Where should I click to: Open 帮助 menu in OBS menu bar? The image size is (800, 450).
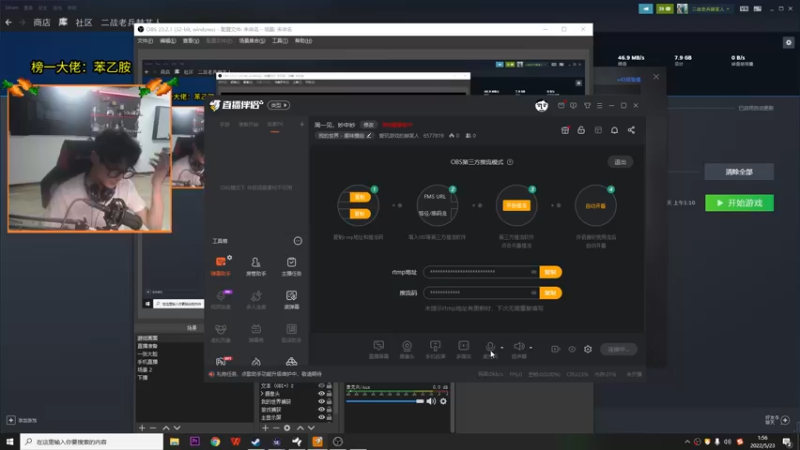coord(303,41)
